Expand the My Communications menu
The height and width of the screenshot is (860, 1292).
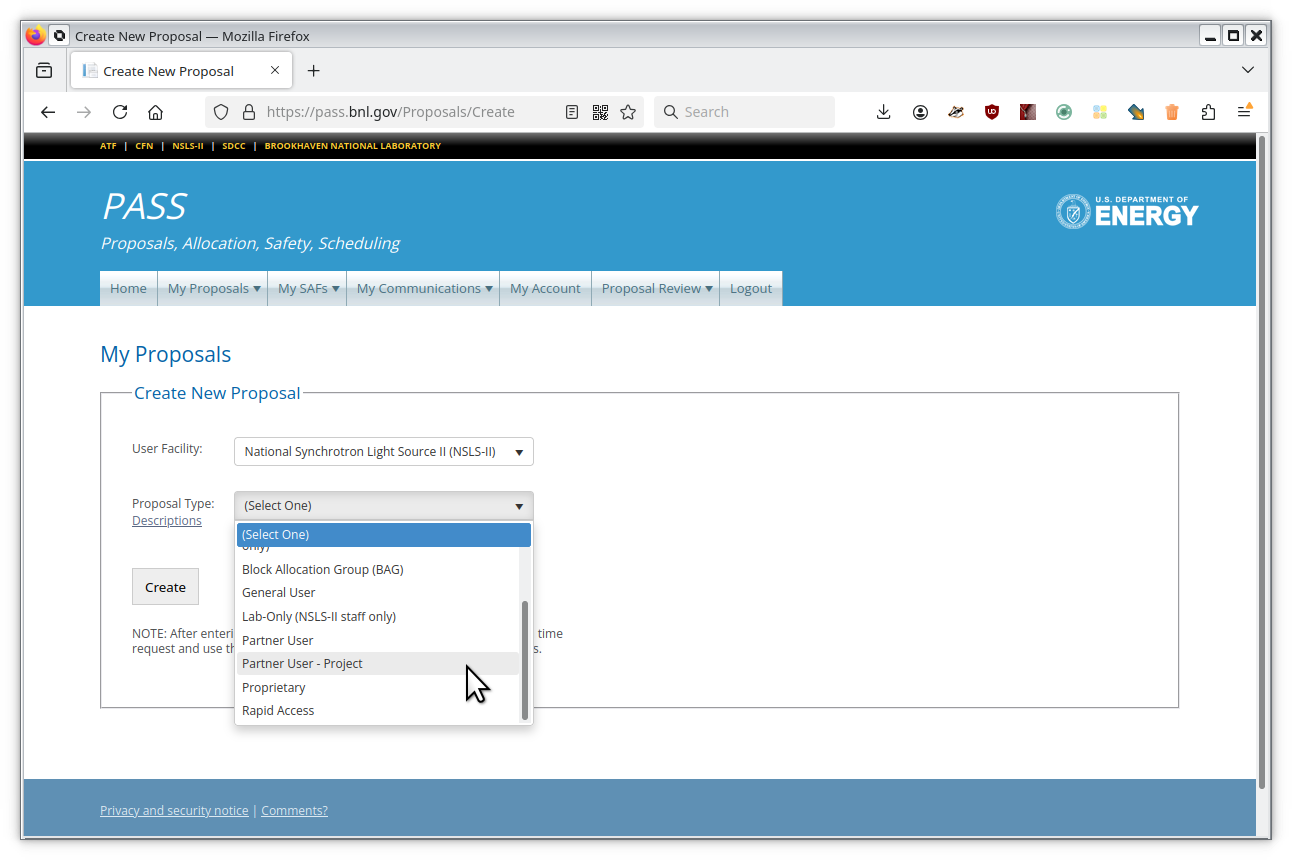[424, 288]
